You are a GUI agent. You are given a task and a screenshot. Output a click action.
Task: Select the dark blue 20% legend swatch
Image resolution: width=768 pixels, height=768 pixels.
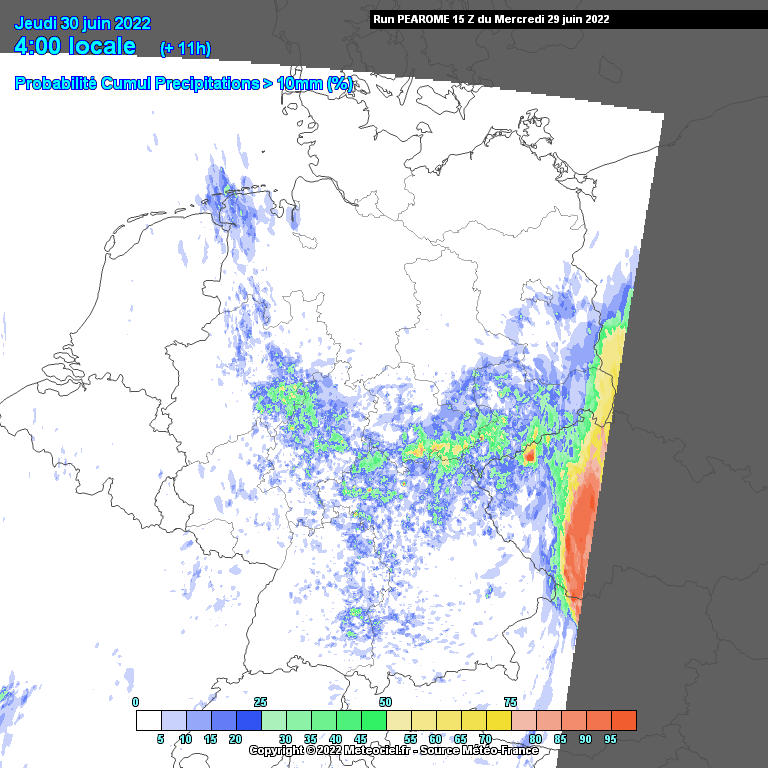248,720
